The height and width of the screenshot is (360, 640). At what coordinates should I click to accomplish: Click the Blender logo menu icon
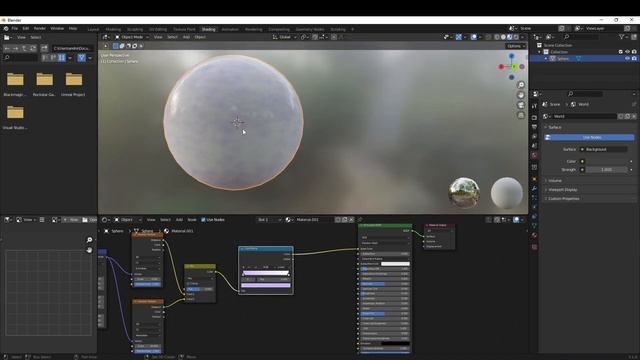pos(6,29)
